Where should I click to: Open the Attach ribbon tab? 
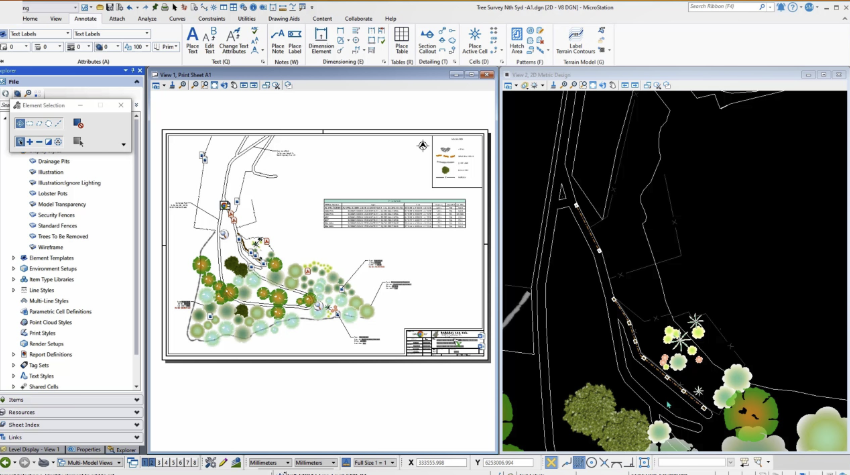(x=117, y=18)
